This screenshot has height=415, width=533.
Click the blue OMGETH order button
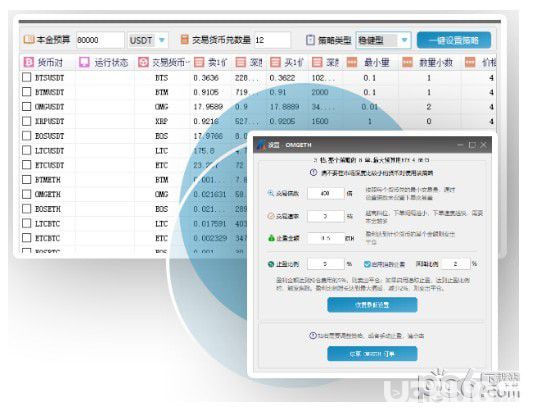coord(372,354)
